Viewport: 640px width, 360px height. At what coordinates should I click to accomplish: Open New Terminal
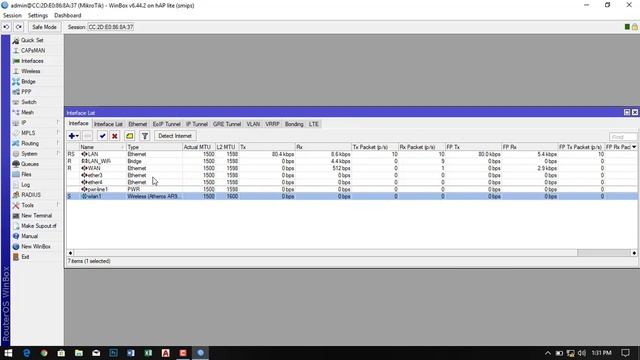(x=36, y=216)
